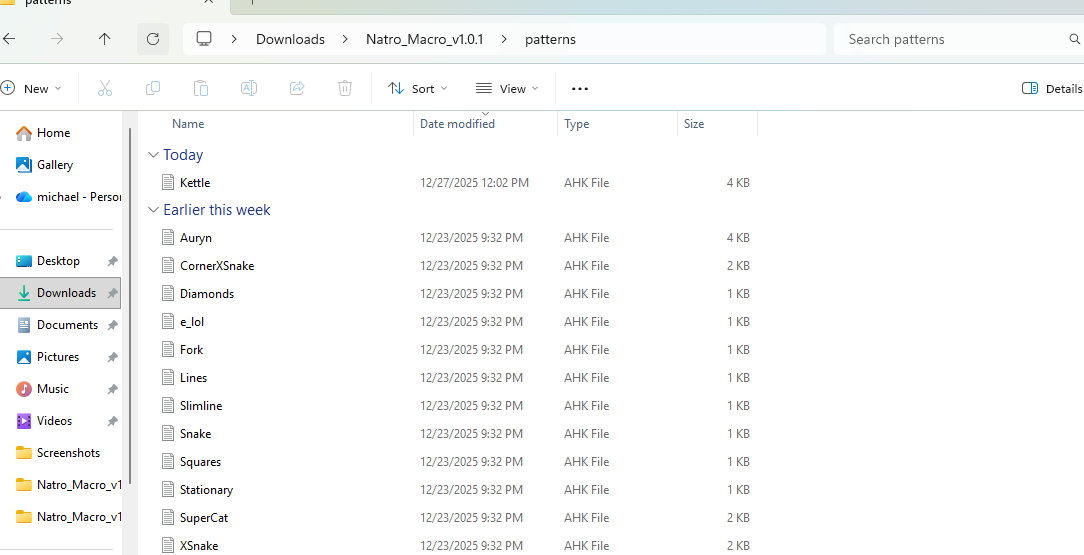Click the pin icon beside Videos
The width and height of the screenshot is (1084, 555).
pos(112,421)
